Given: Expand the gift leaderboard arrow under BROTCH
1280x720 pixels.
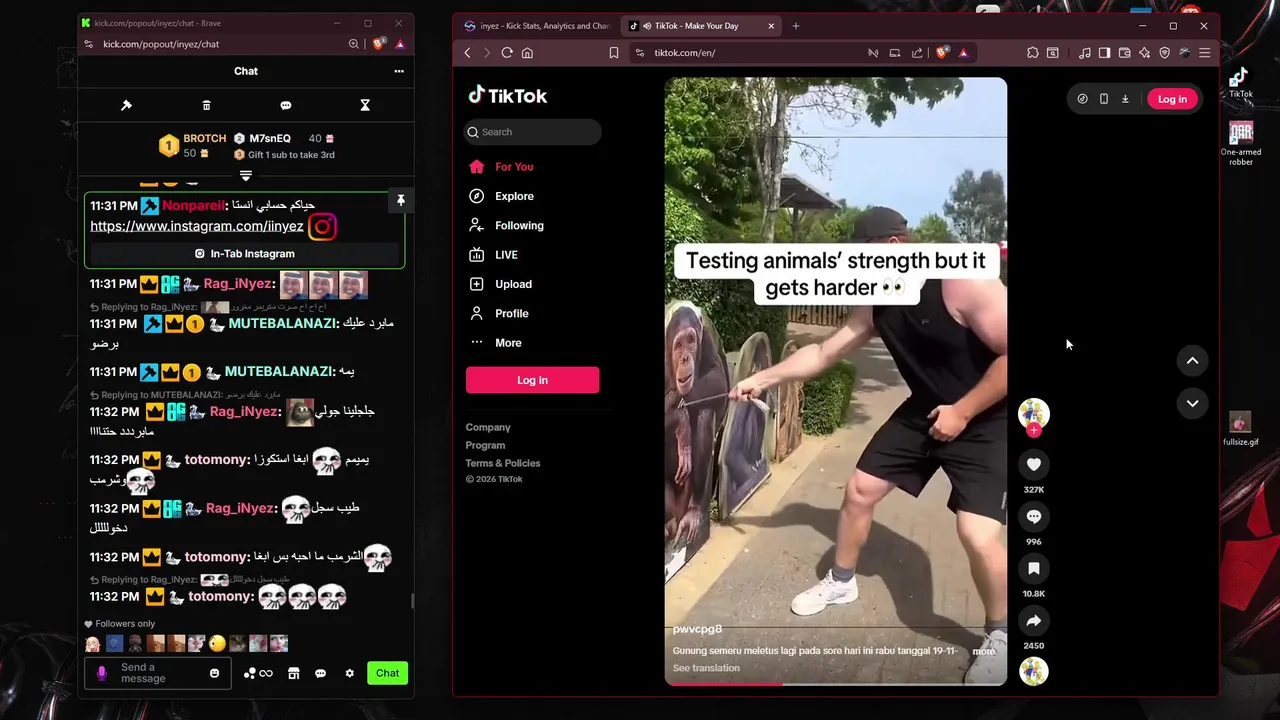Looking at the screenshot, I should pos(246,175).
